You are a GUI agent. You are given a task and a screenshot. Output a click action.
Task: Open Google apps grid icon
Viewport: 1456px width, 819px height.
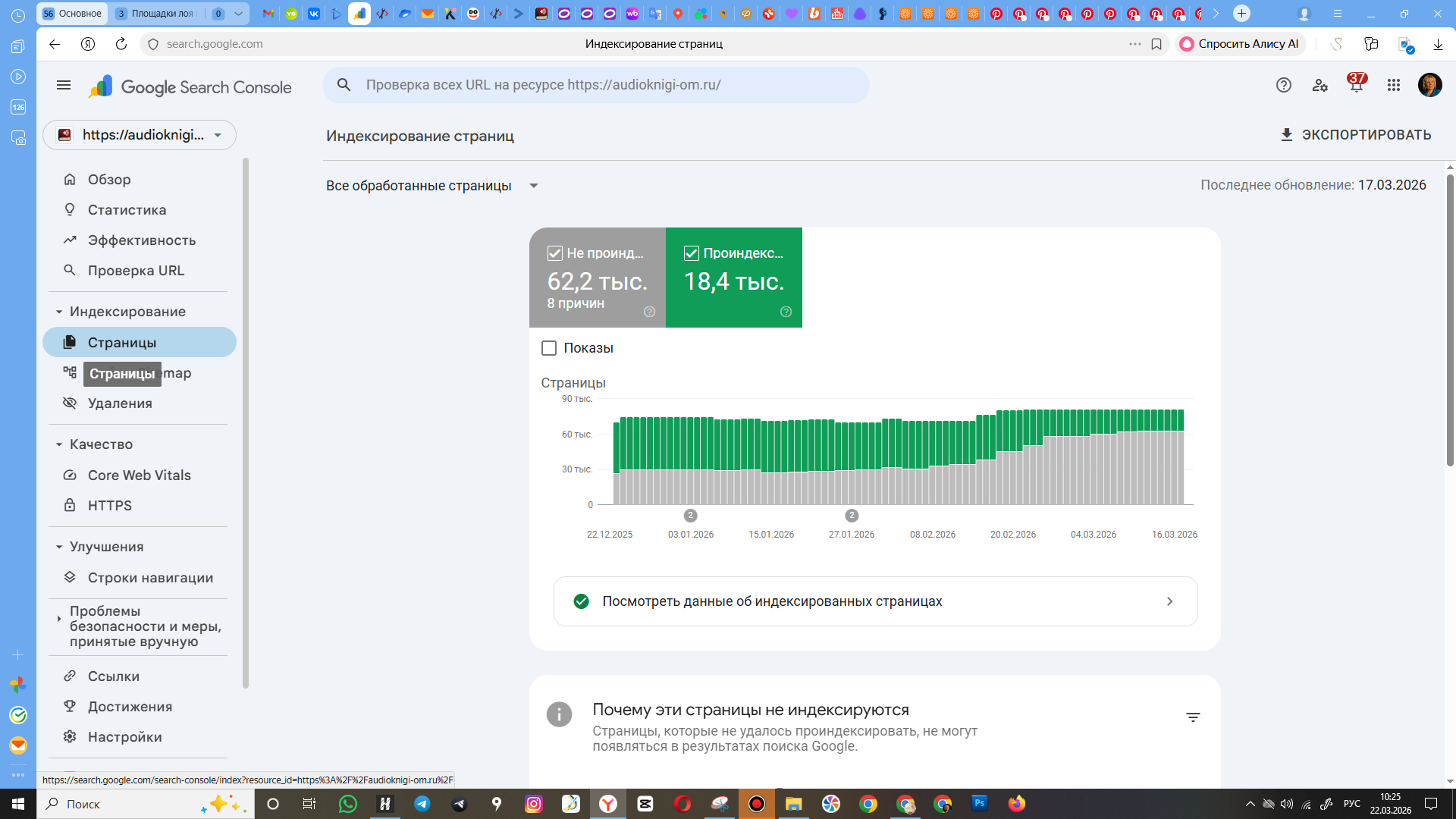(x=1393, y=86)
